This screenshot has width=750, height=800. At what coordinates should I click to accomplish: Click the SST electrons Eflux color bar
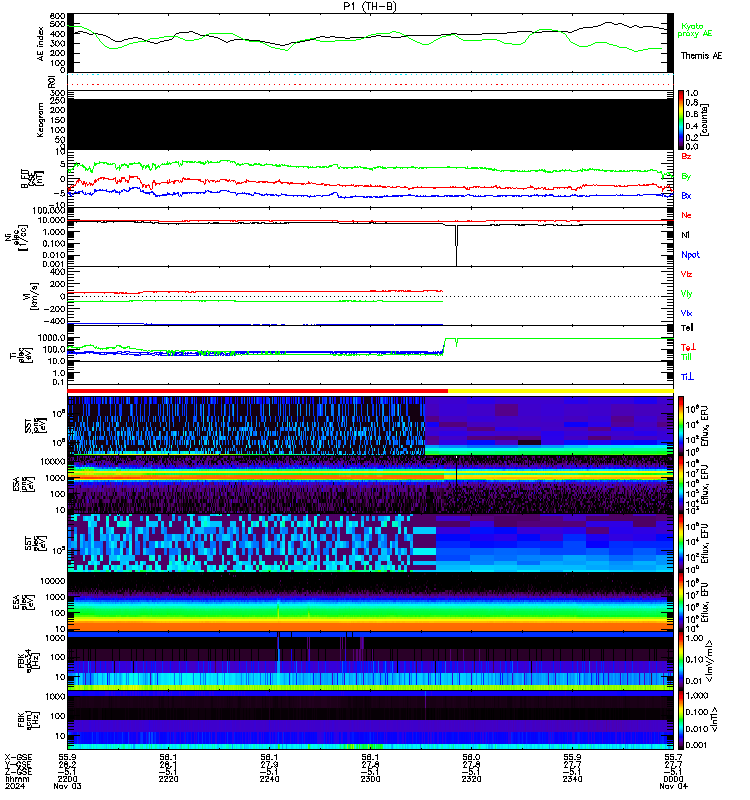coord(681,543)
